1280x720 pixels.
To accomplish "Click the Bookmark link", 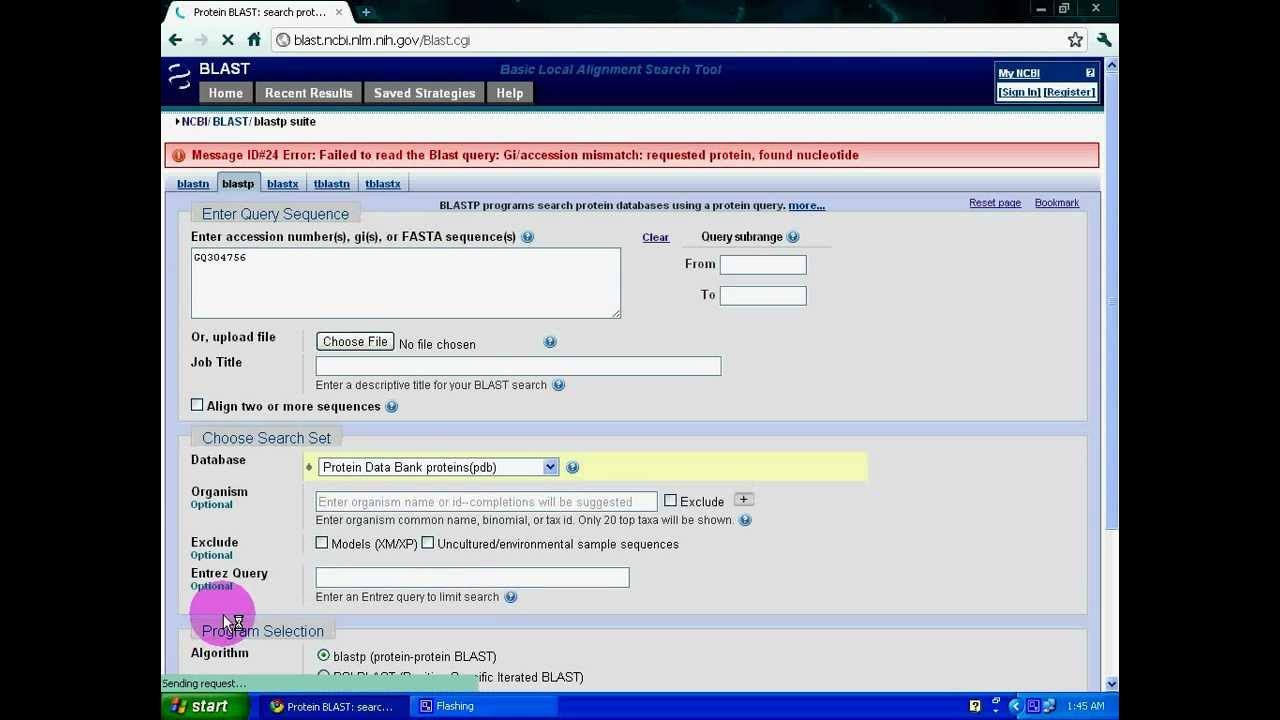I will 1057,203.
